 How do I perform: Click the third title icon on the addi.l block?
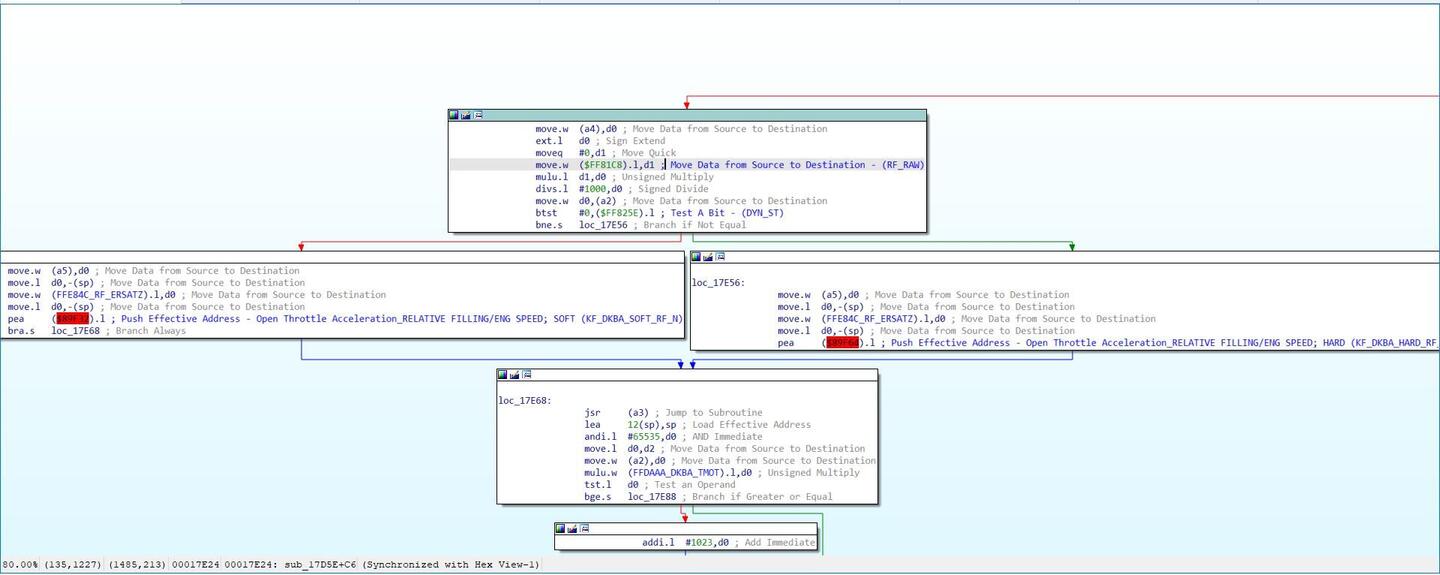click(x=584, y=528)
